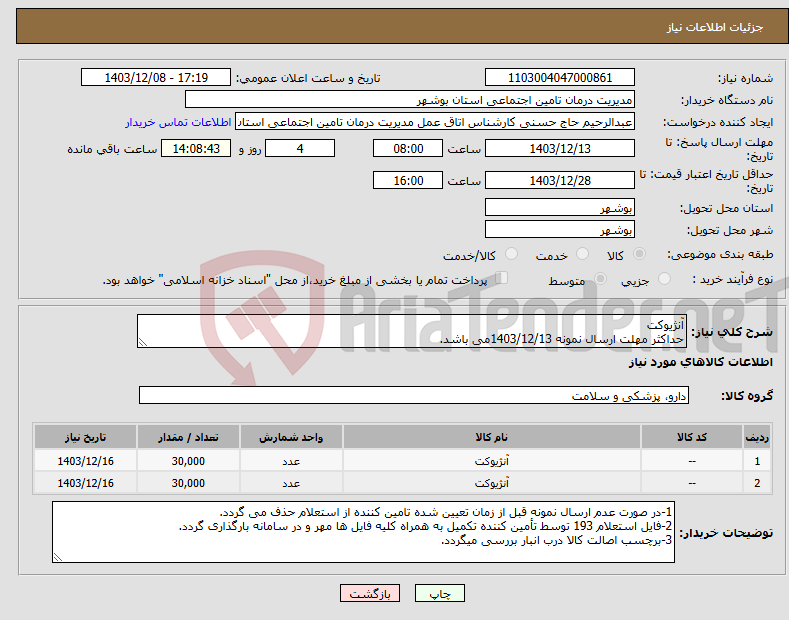Click the remaining days field showing 4
789x620 pixels.
click(300, 148)
